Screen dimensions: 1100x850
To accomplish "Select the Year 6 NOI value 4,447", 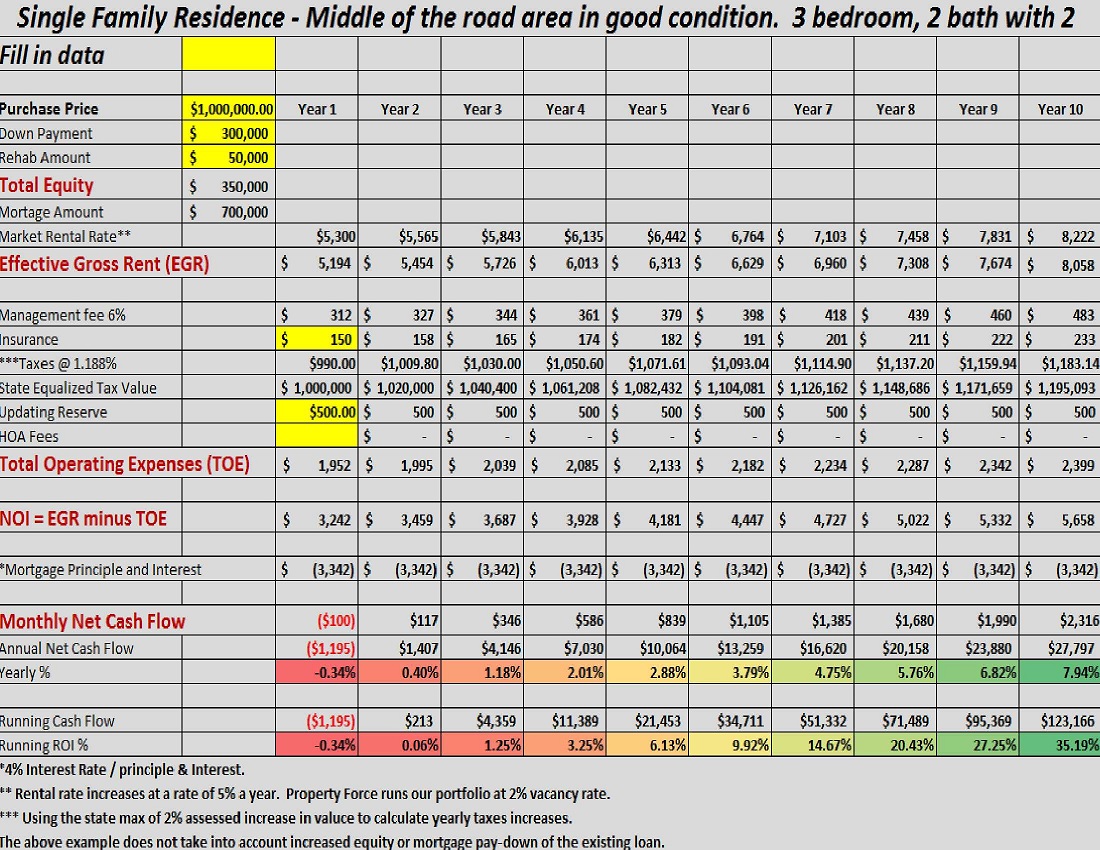I will (x=730, y=519).
